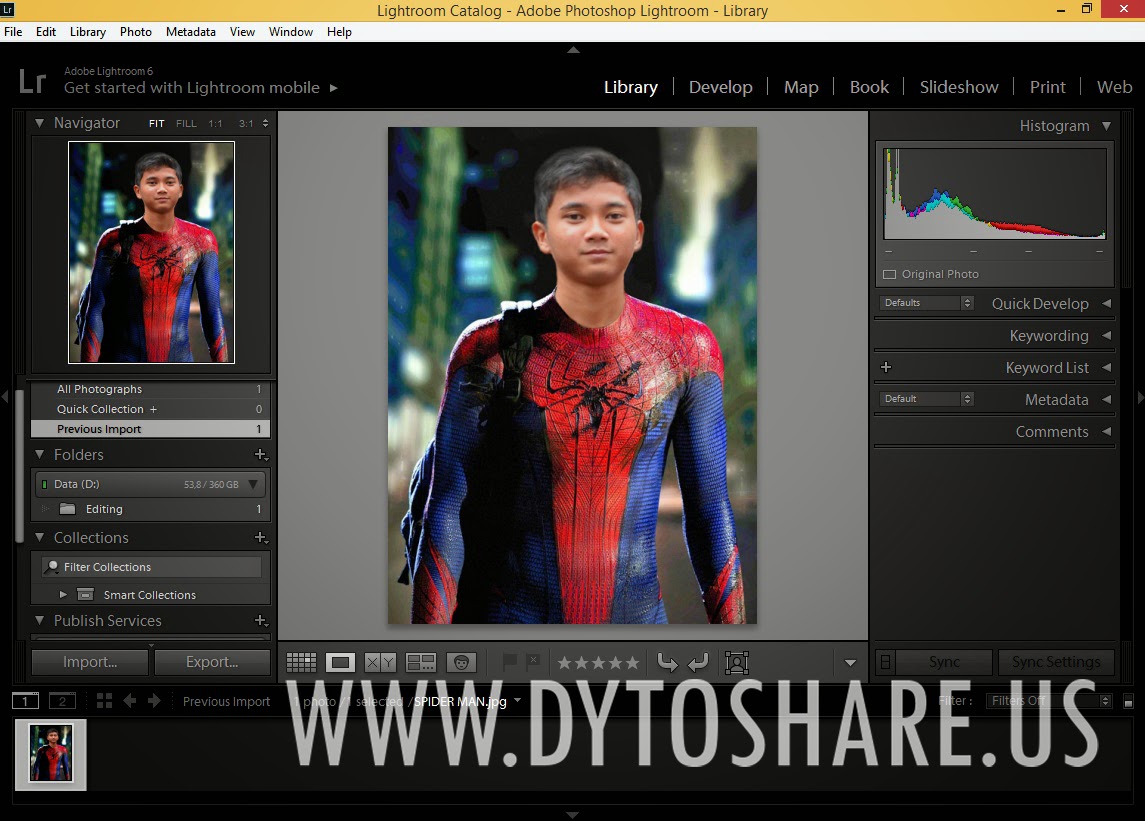Open Survey view icon
The height and width of the screenshot is (821, 1145).
click(x=421, y=662)
